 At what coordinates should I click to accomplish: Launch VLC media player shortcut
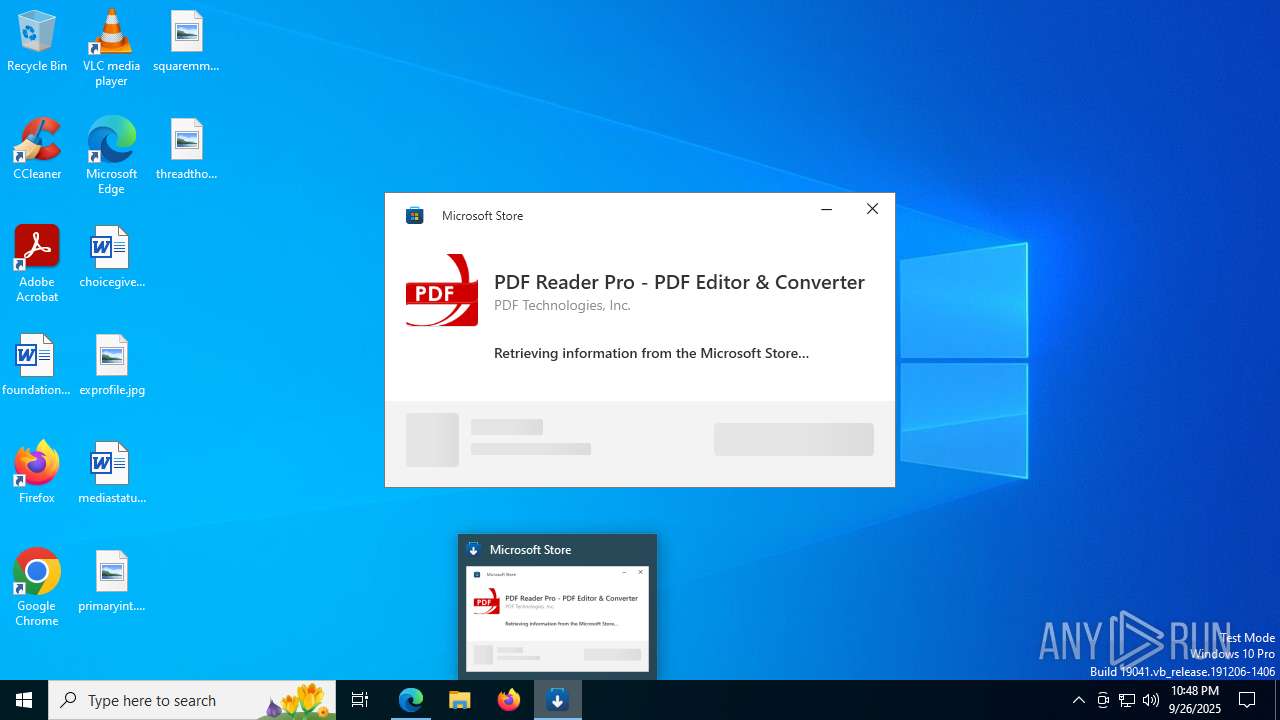point(111,48)
